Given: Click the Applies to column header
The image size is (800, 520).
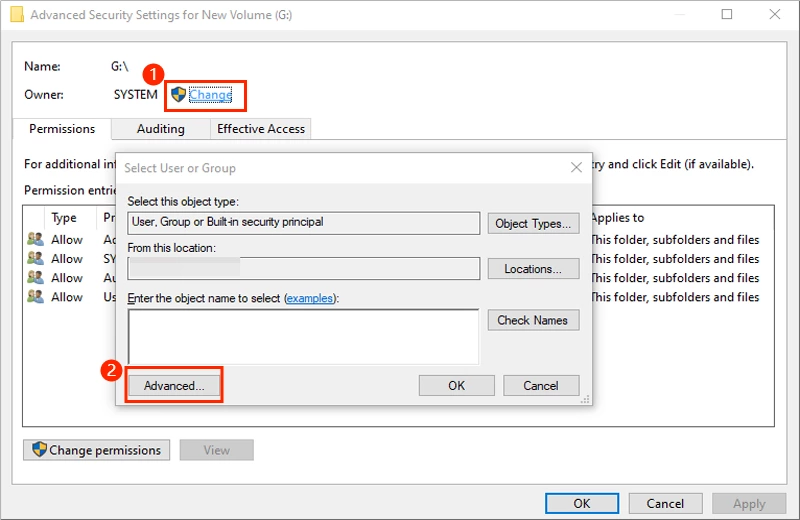Looking at the screenshot, I should click(x=618, y=218).
